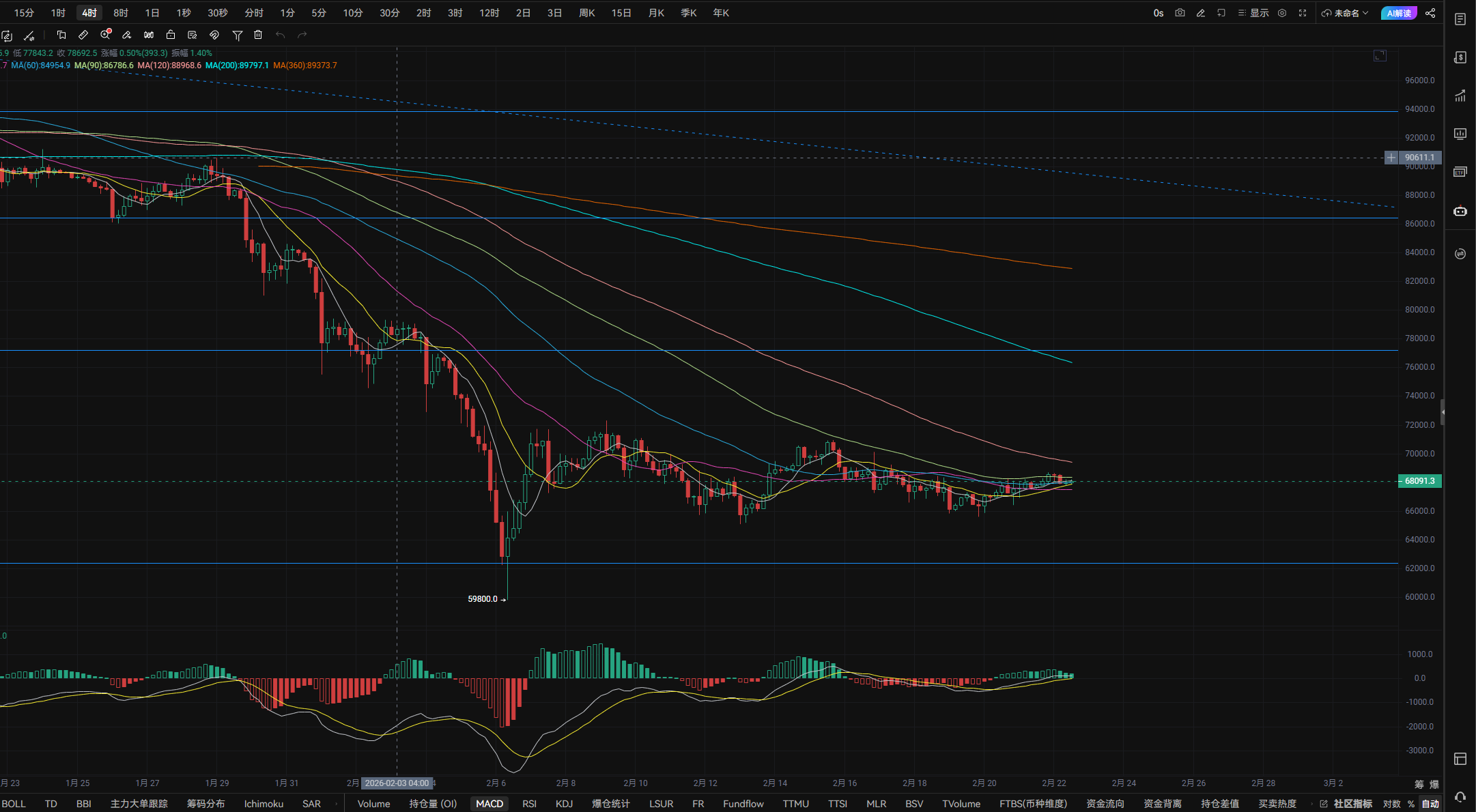Select the RSI indicator tab
The width and height of the screenshot is (1476, 812).
(x=529, y=804)
